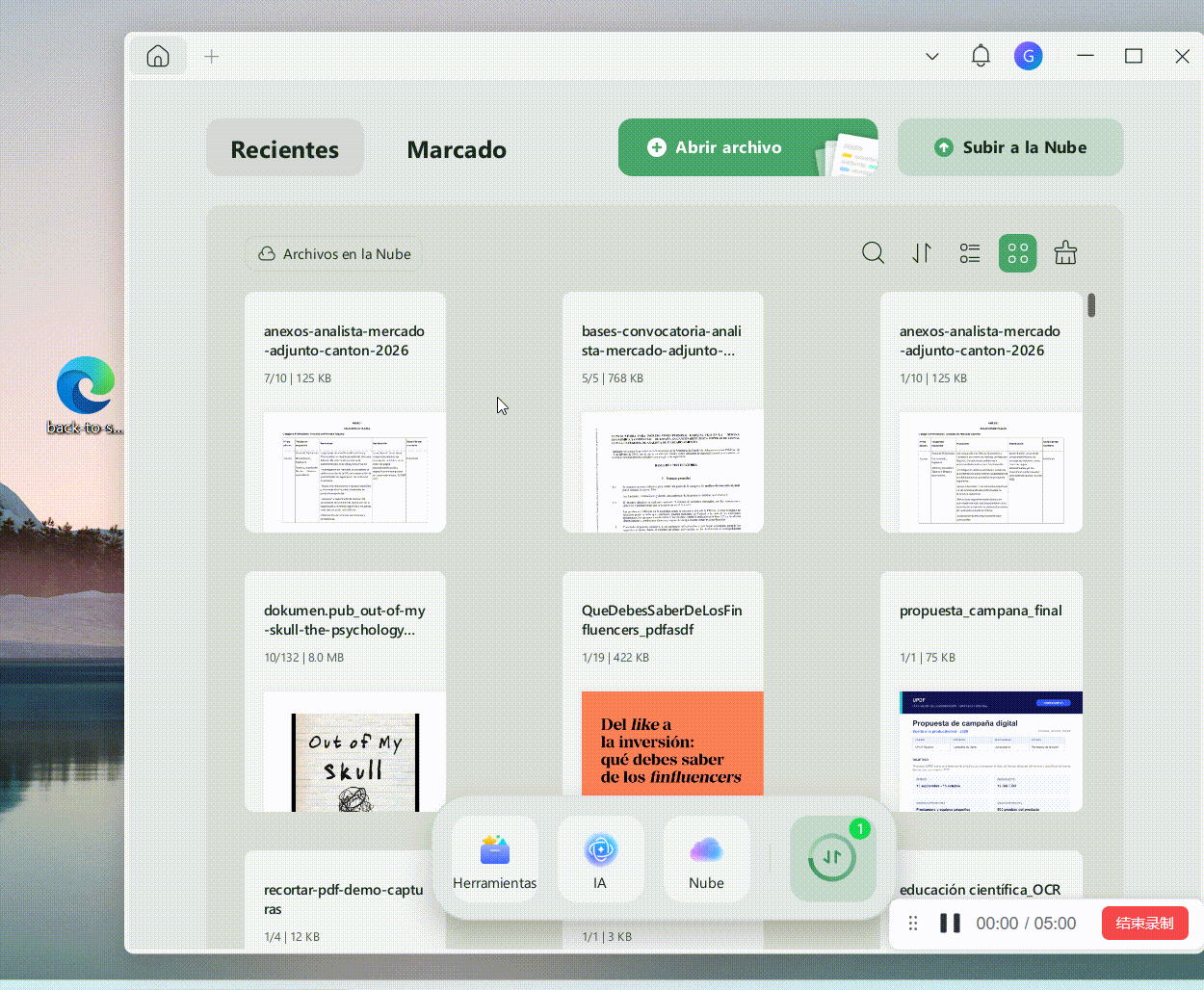Click the 1/19 | 422 KB file info
The width and height of the screenshot is (1204, 990).
615,658
